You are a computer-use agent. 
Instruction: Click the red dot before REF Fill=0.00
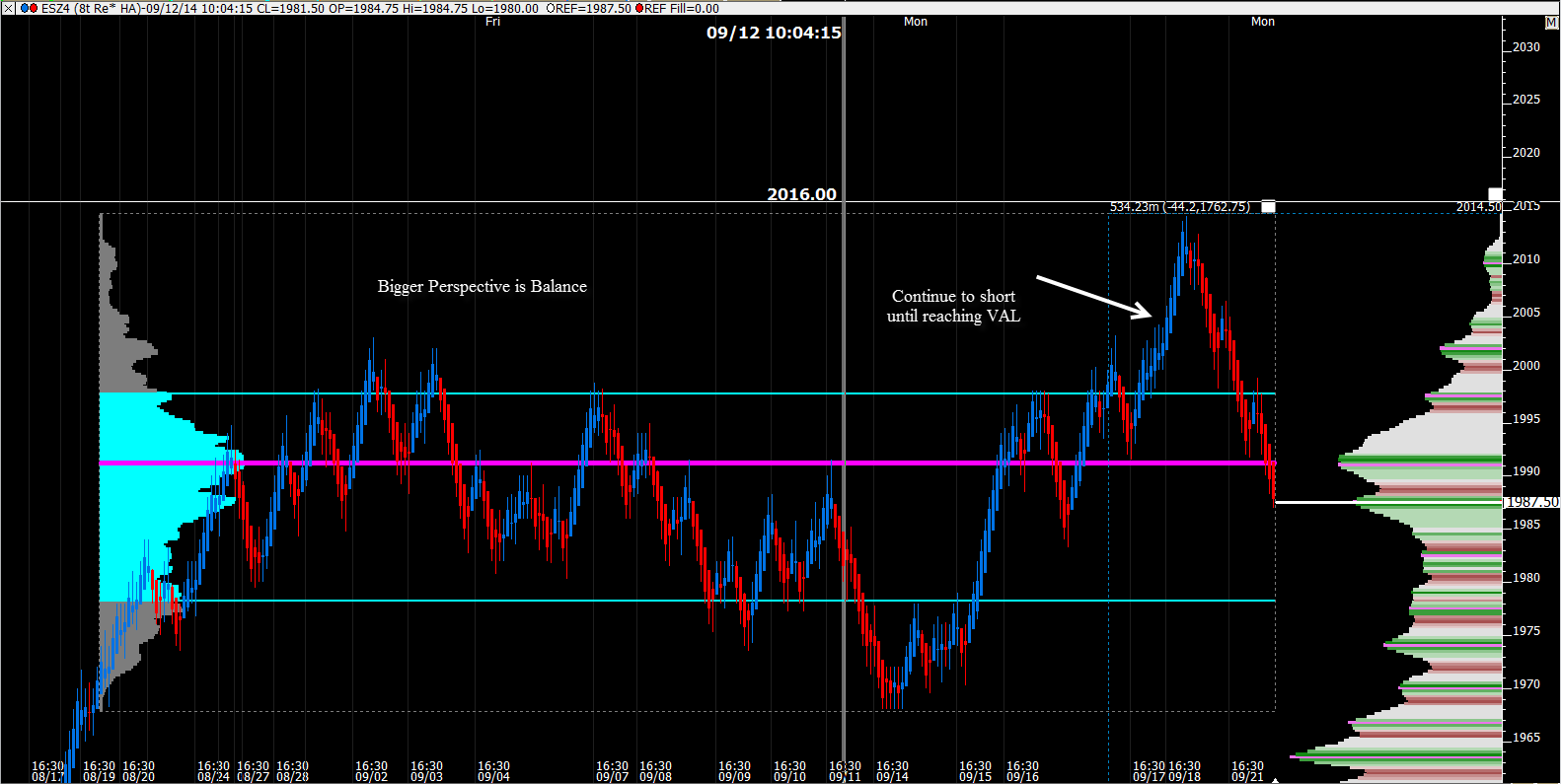(639, 8)
